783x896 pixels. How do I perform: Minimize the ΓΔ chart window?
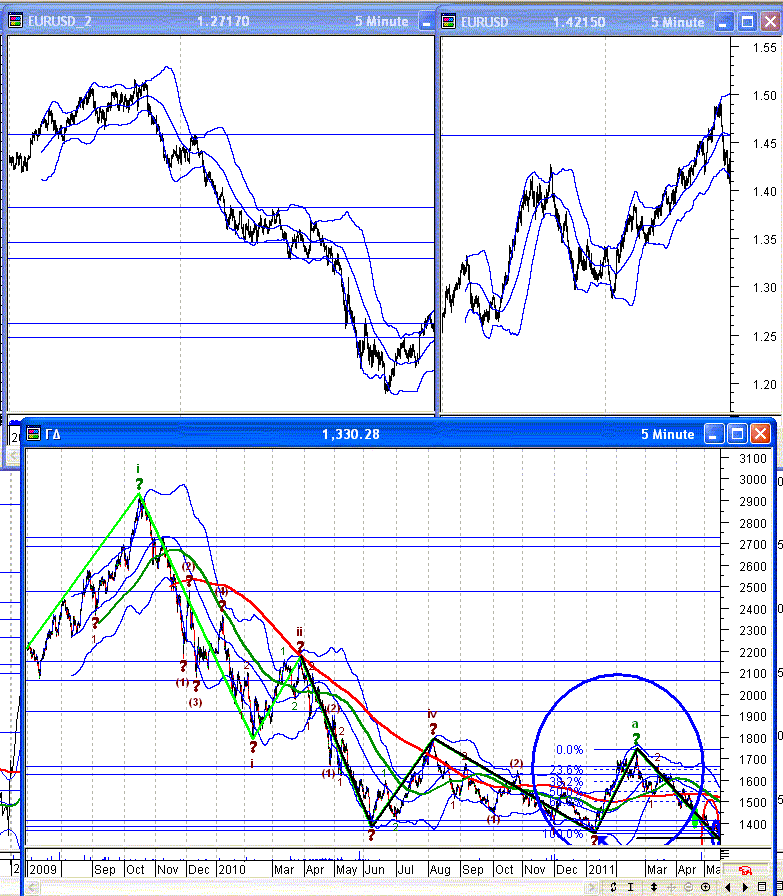(x=714, y=434)
